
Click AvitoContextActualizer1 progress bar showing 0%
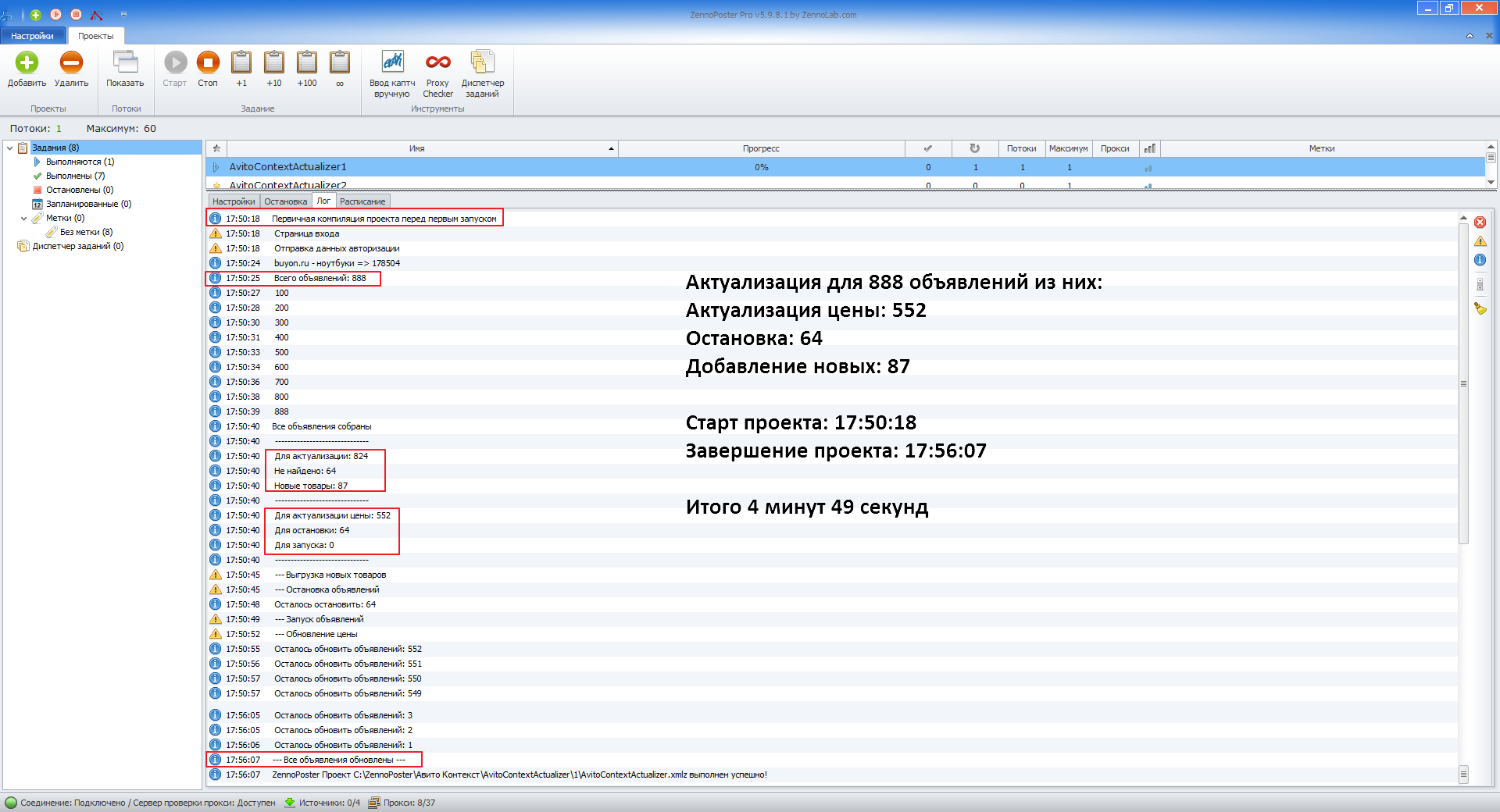pyautogui.click(x=760, y=166)
